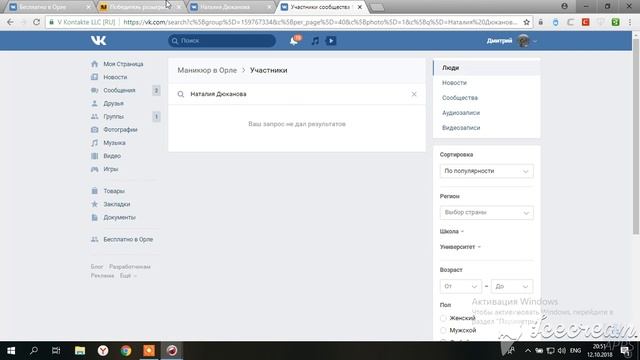
Task: Open Моя Страница from the sidebar
Action: click(x=123, y=64)
